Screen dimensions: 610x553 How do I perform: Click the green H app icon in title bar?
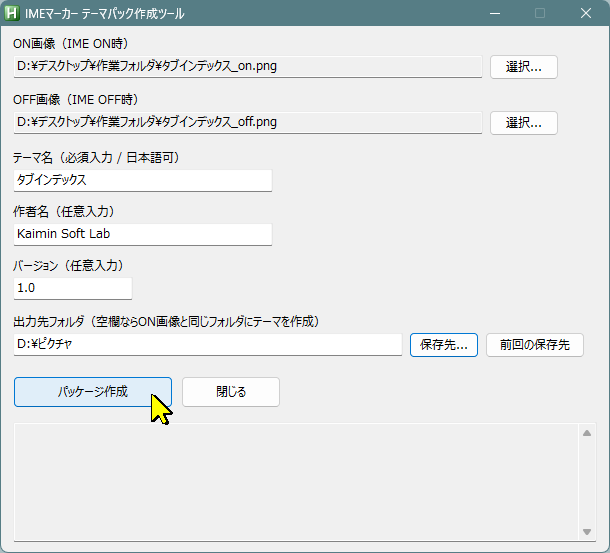click(x=12, y=13)
